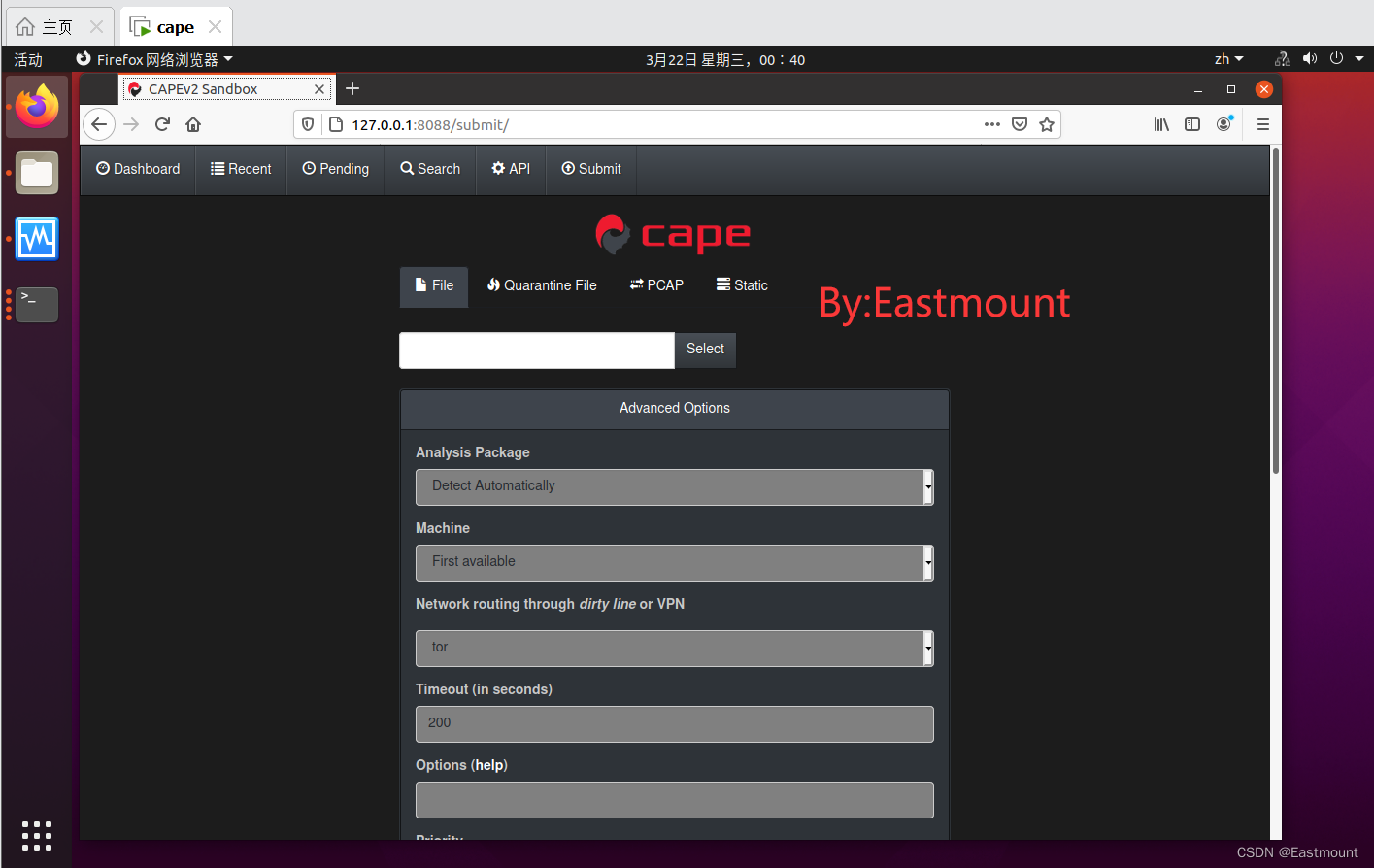Open the Activities overview
This screenshot has height=868, width=1374.
coord(28,59)
